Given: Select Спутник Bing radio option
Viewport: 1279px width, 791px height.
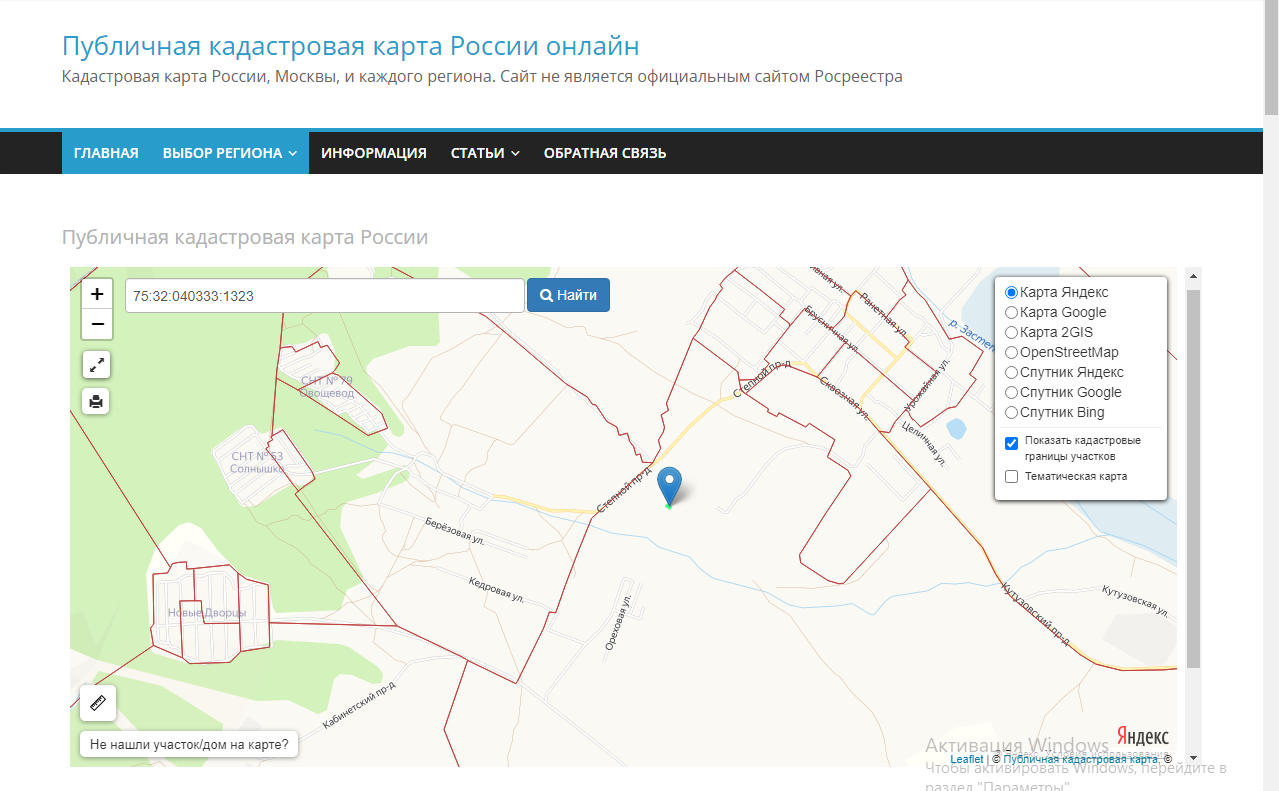Looking at the screenshot, I should click(1011, 413).
